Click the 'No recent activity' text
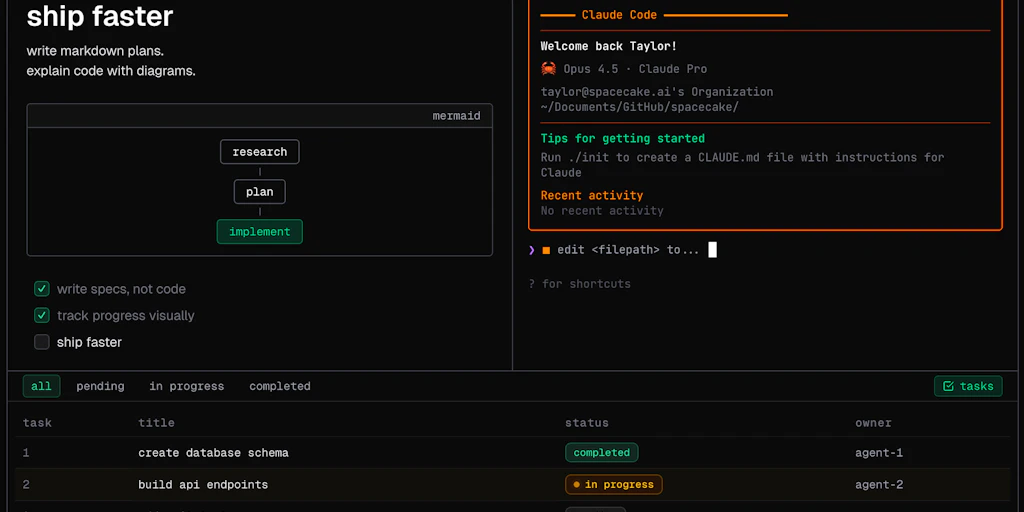The width and height of the screenshot is (1024, 512). pos(602,211)
